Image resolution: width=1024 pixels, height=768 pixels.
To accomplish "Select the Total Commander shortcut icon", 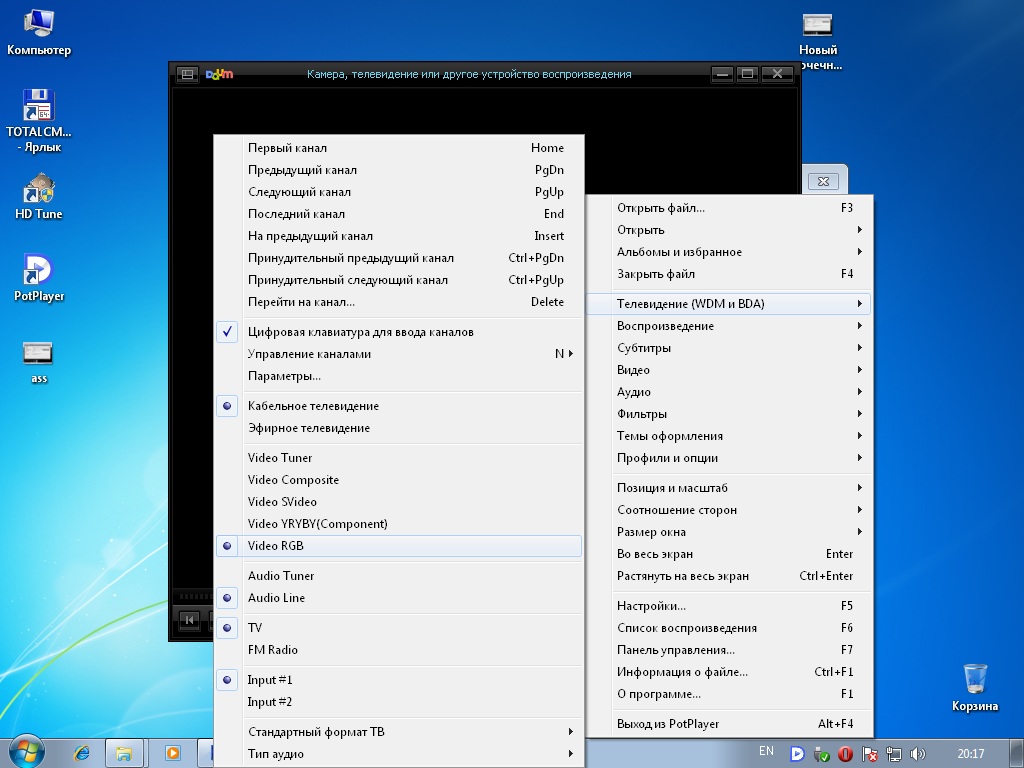I will pyautogui.click(x=39, y=106).
